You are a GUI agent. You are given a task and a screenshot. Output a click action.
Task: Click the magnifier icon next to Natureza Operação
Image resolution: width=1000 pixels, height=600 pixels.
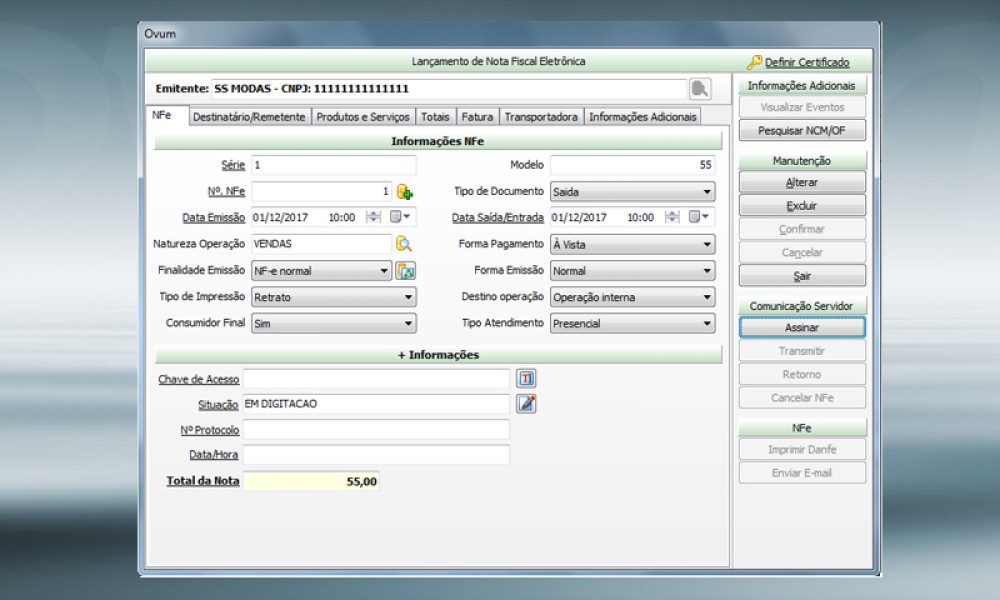pos(404,244)
